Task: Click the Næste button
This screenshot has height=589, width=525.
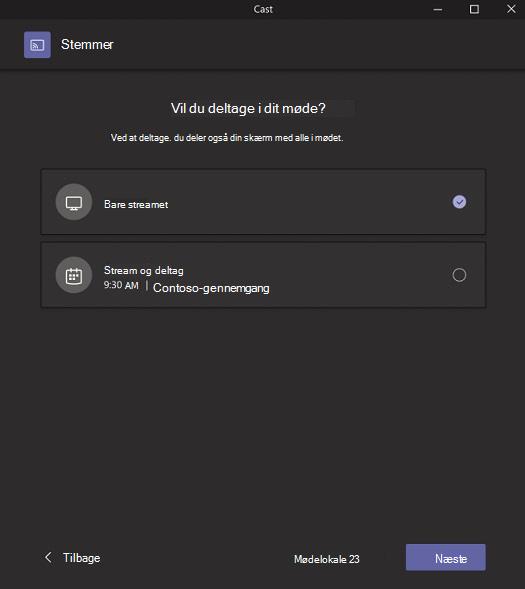Action: pyautogui.click(x=446, y=557)
